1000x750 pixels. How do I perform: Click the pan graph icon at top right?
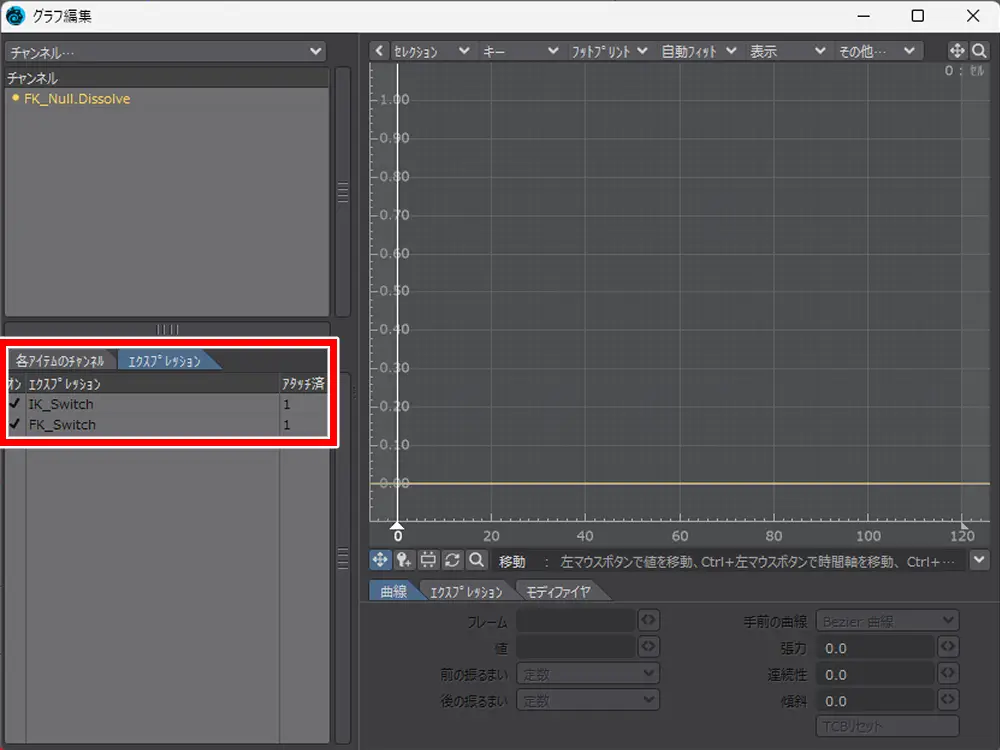coord(956,51)
